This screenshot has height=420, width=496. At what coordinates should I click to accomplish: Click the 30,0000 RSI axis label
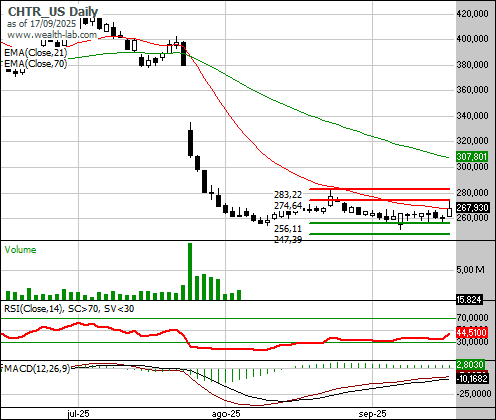click(x=472, y=342)
